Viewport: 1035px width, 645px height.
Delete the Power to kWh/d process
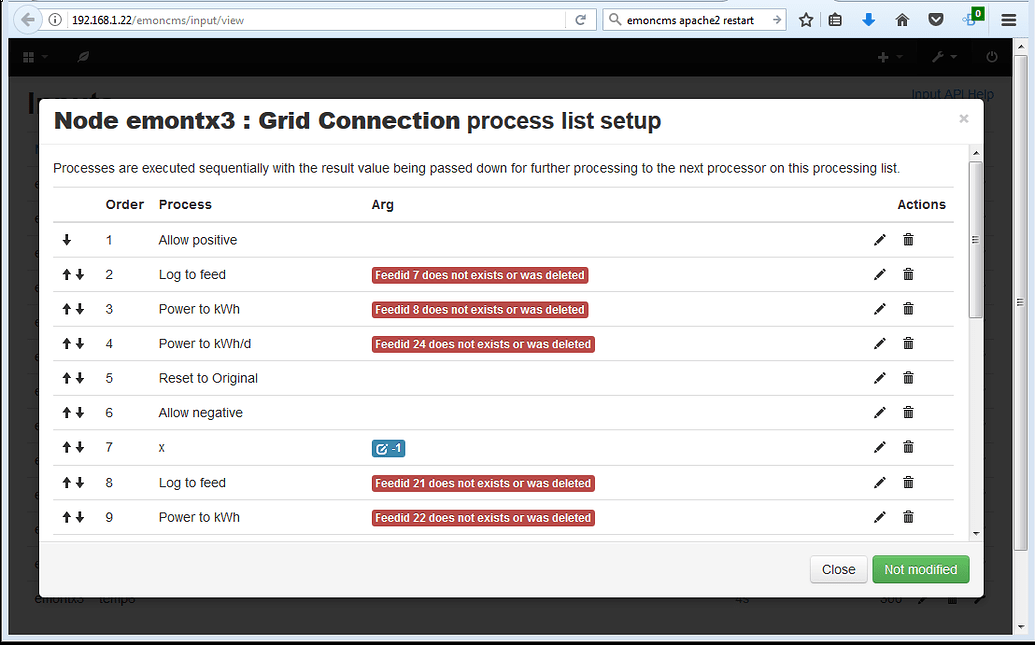tap(908, 343)
